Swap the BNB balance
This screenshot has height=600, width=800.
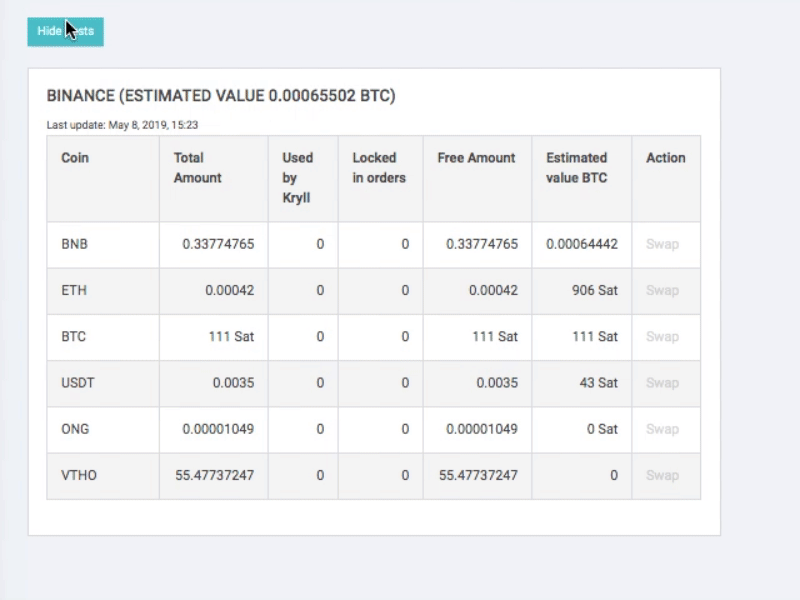662,244
